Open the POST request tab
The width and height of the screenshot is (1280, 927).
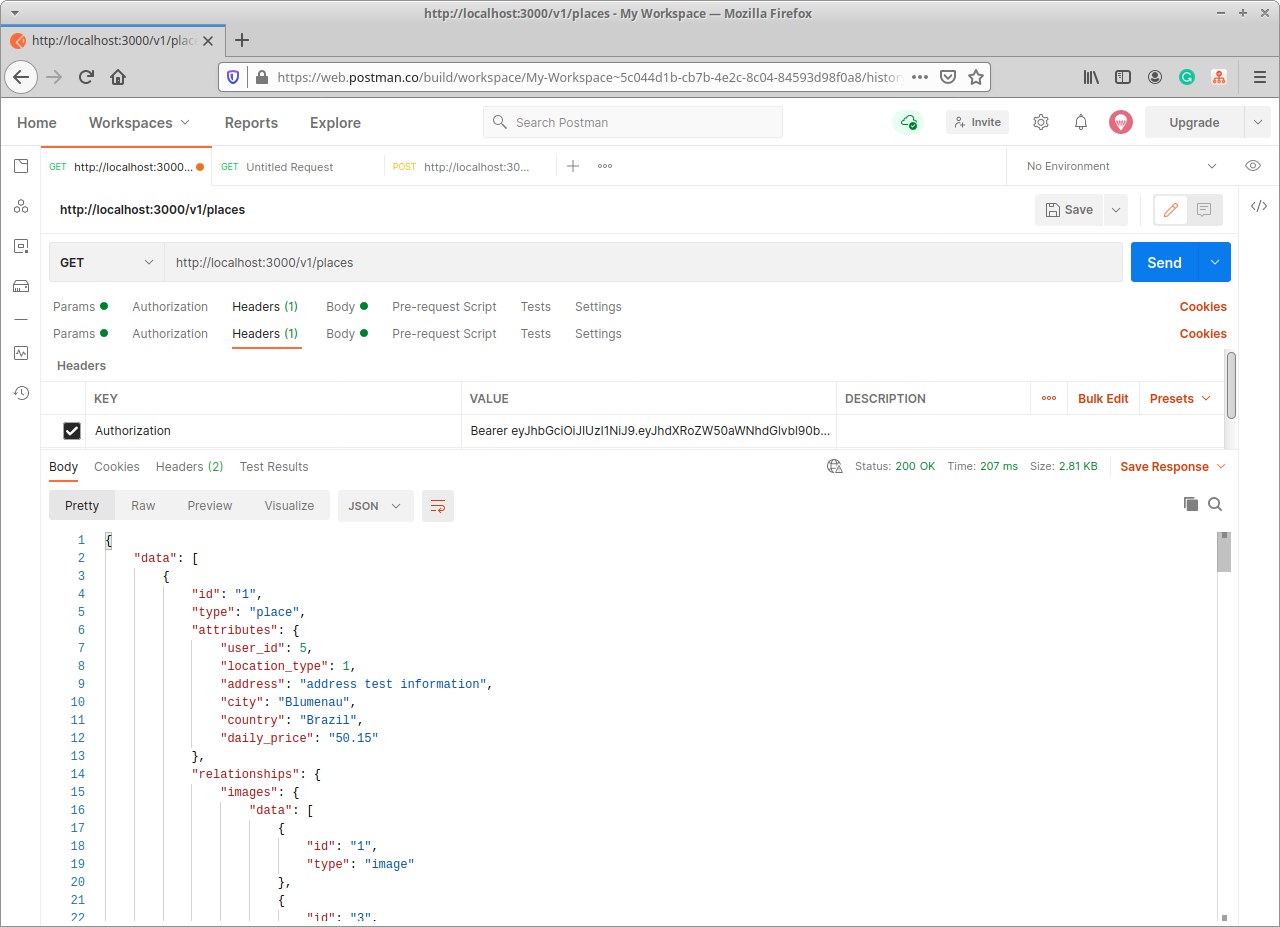click(471, 166)
